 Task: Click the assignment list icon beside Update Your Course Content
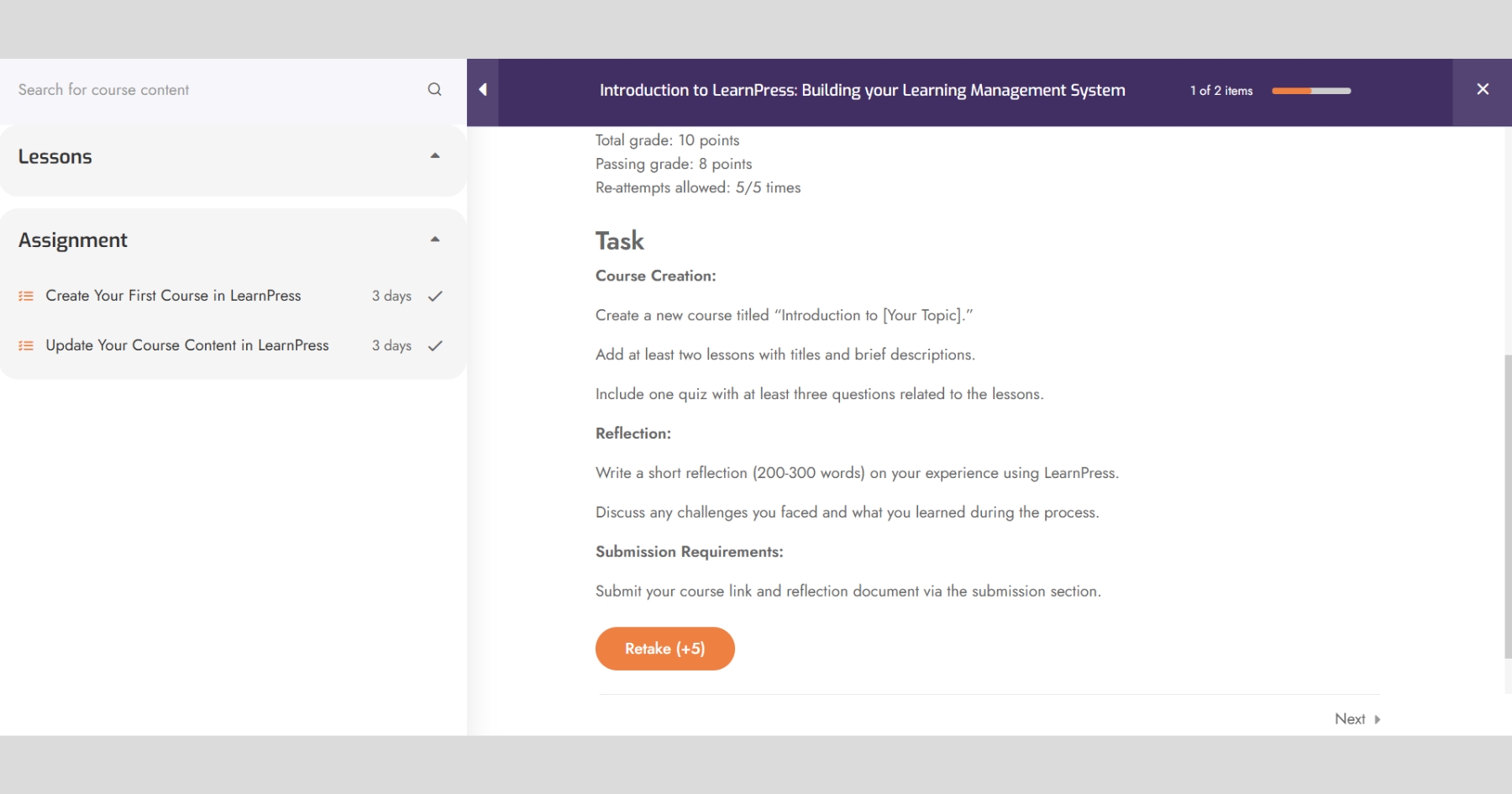26,345
